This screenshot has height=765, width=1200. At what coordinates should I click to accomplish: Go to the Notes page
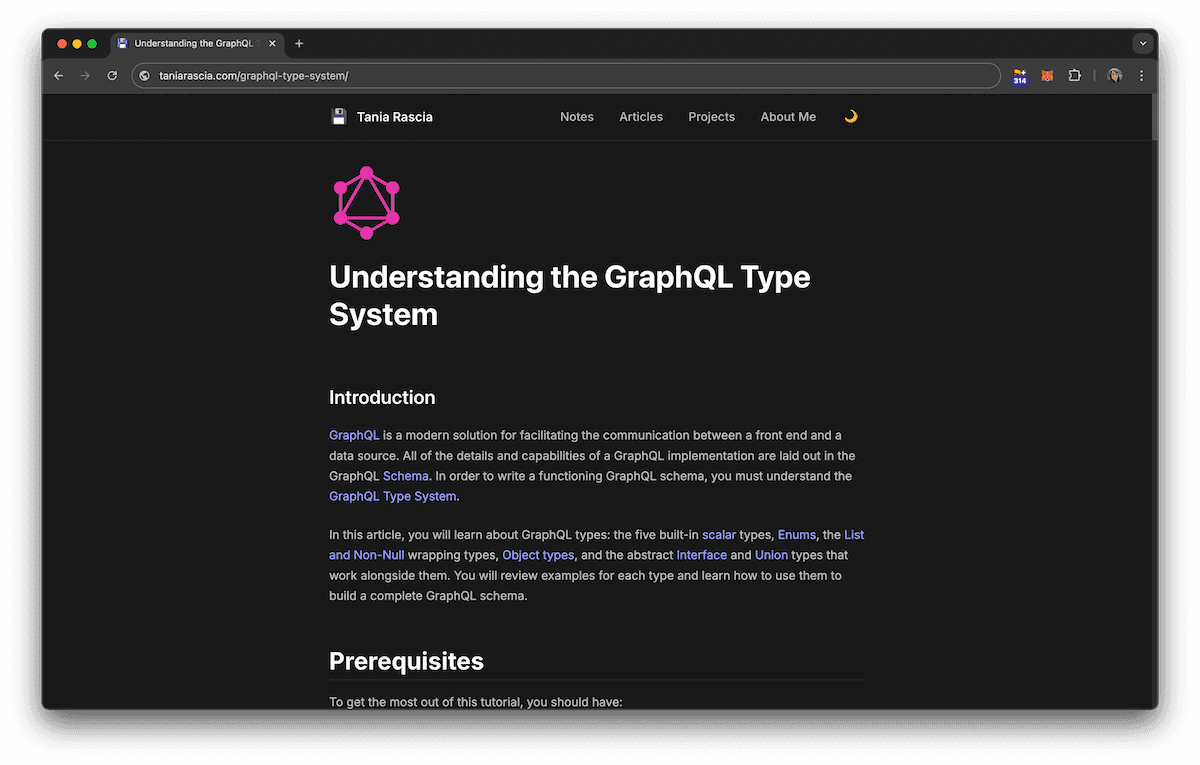pyautogui.click(x=577, y=117)
